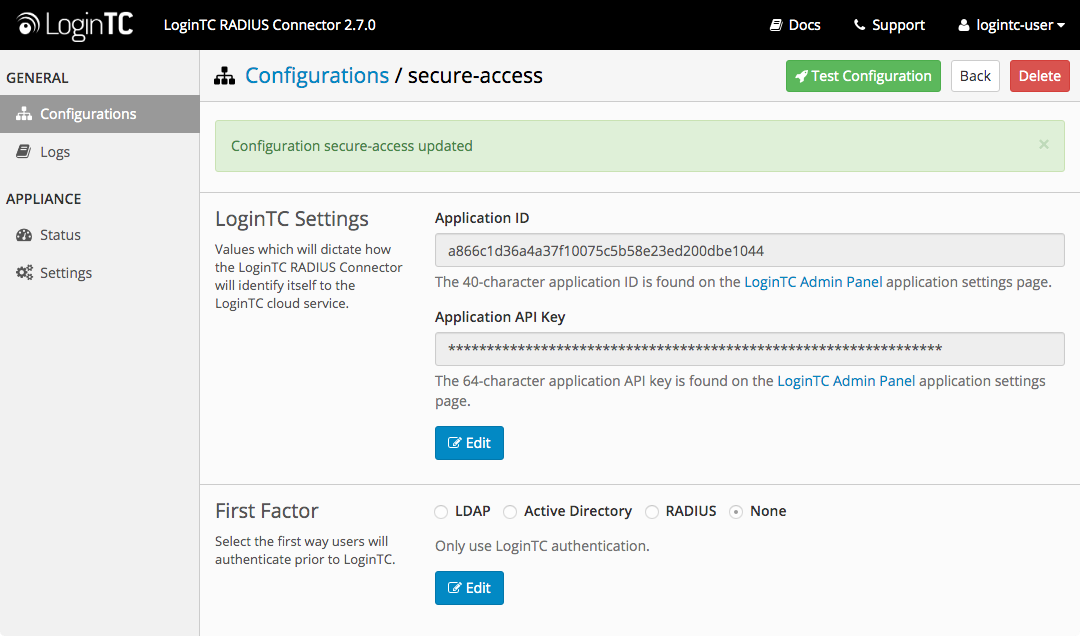Click the sitemap icon beside page title
The height and width of the screenshot is (636, 1080).
[x=225, y=76]
